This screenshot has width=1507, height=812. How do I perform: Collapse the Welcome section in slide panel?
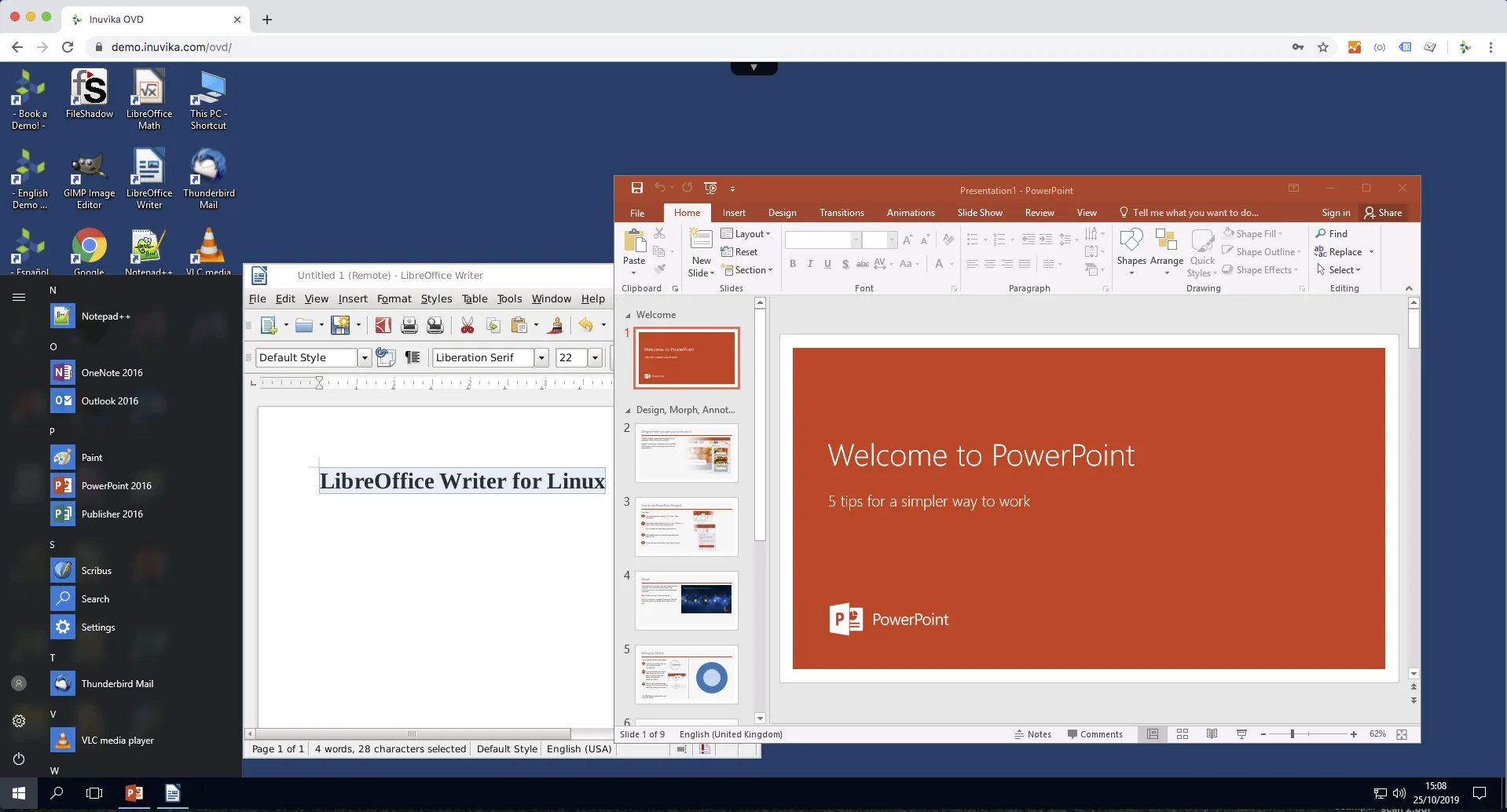click(628, 315)
